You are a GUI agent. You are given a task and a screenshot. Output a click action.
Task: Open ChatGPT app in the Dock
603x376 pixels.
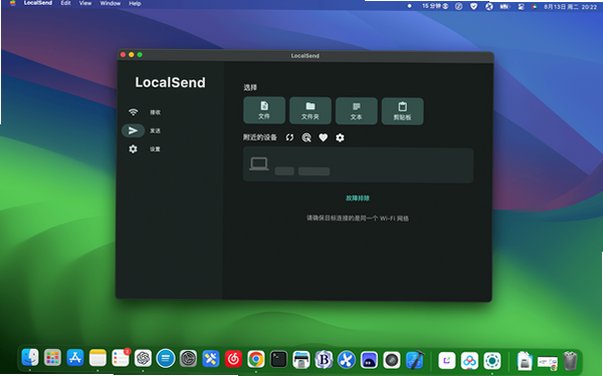click(143, 359)
